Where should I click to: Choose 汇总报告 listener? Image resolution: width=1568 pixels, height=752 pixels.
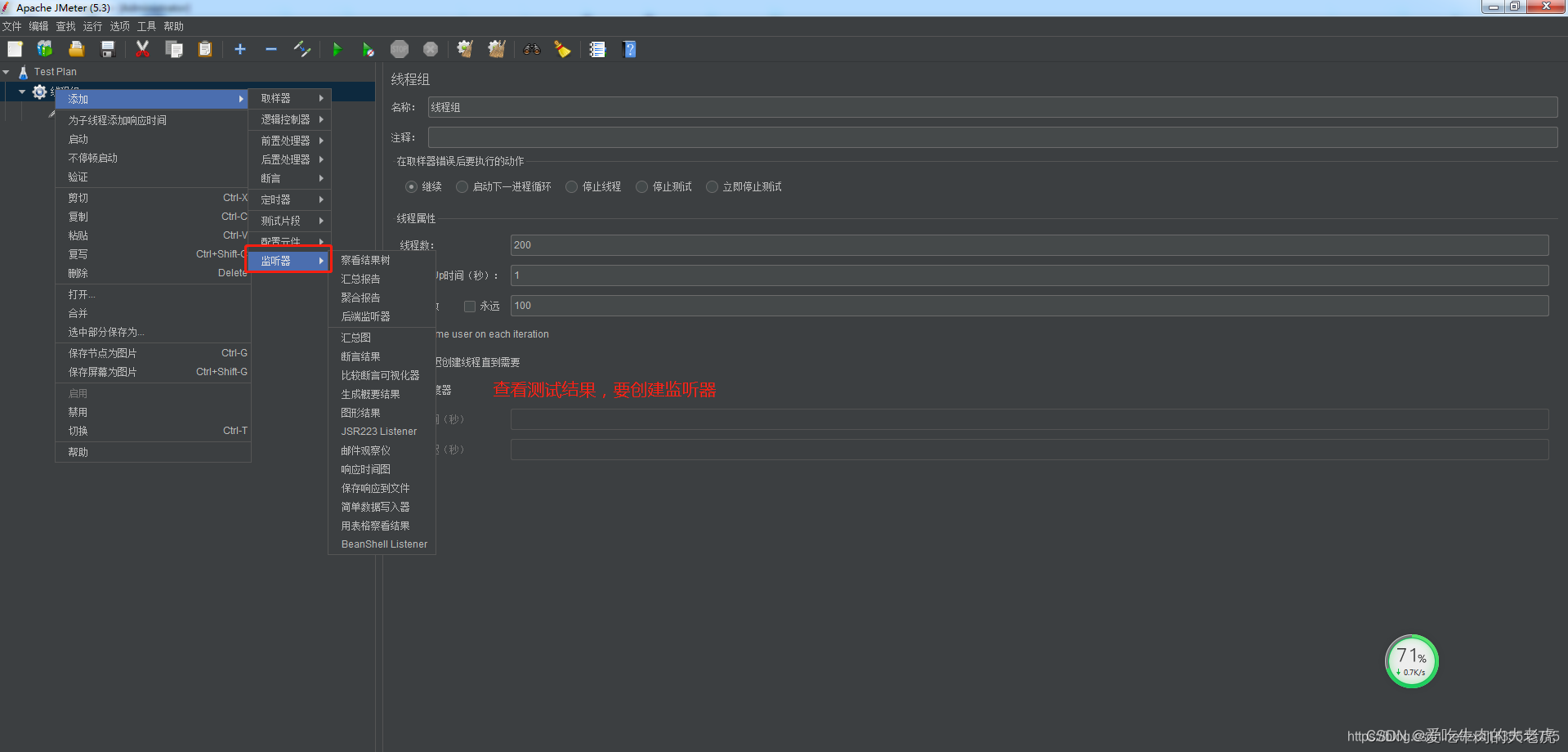coord(382,279)
